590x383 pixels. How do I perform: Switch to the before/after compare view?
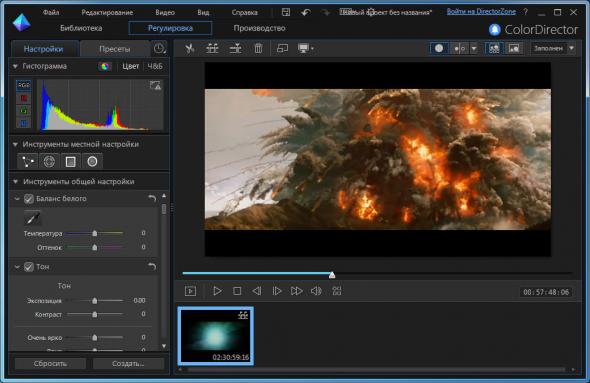tap(459, 48)
